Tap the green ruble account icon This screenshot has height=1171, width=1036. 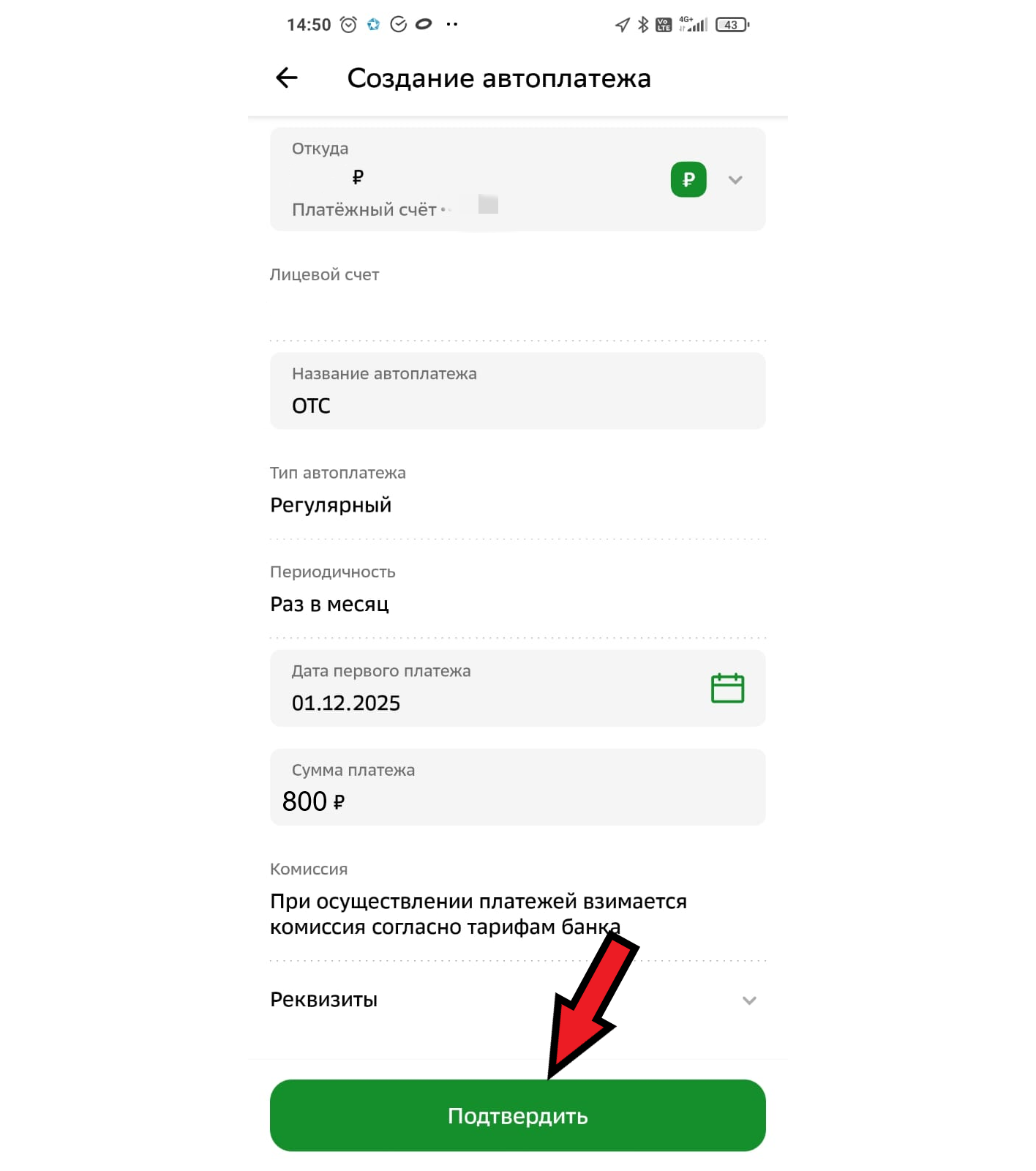coord(688,179)
